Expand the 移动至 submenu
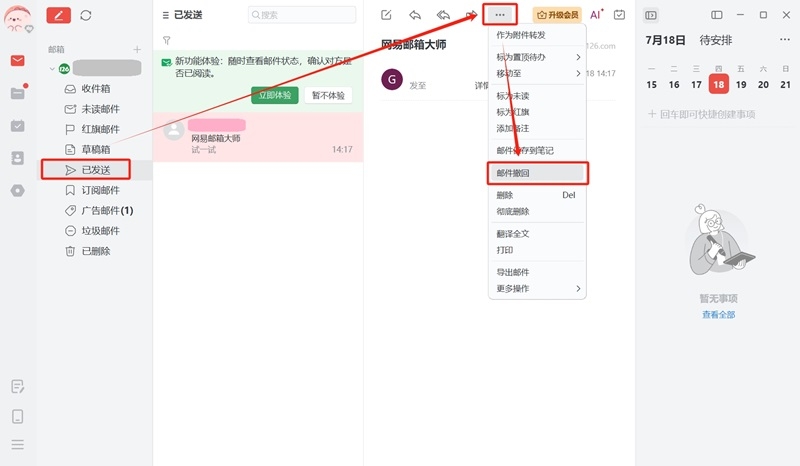This screenshot has height=466, width=800. click(537, 73)
